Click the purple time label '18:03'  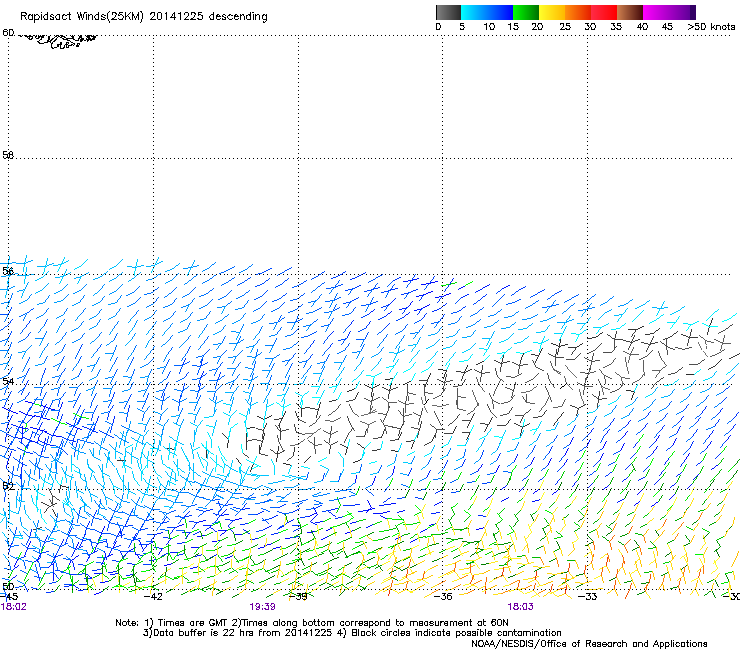(521, 607)
